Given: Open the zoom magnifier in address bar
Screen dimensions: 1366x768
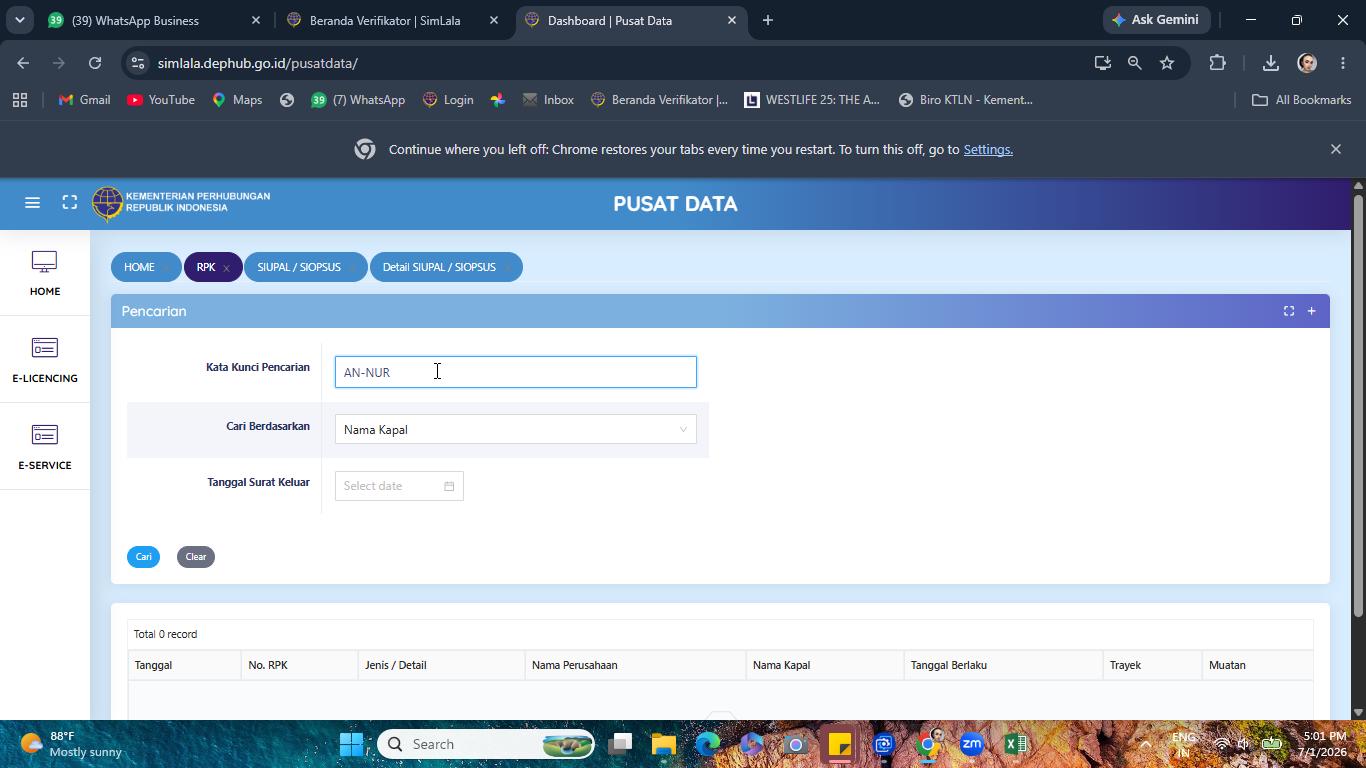Looking at the screenshot, I should pos(1134,63).
